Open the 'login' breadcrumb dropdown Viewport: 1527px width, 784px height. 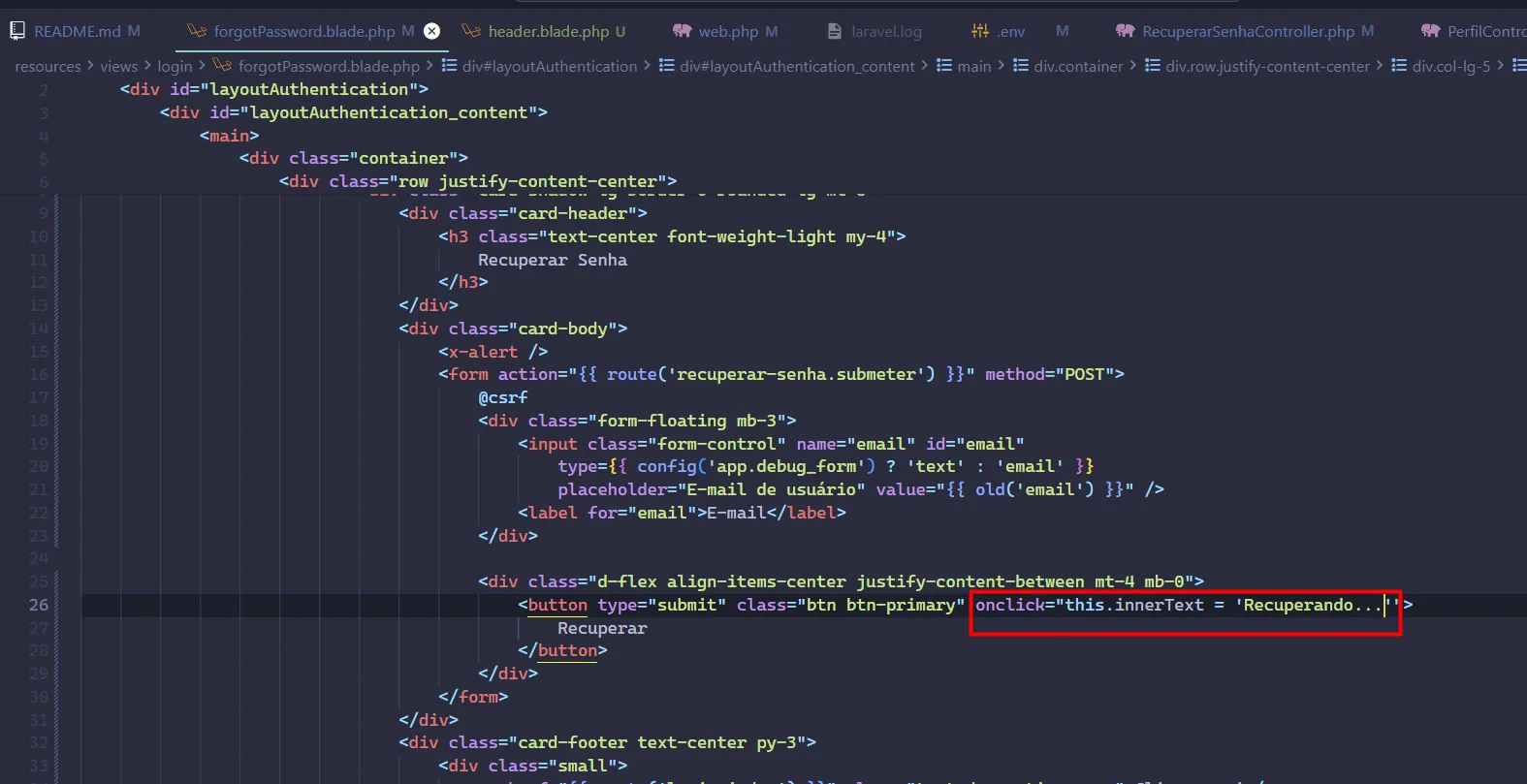pyautogui.click(x=175, y=66)
